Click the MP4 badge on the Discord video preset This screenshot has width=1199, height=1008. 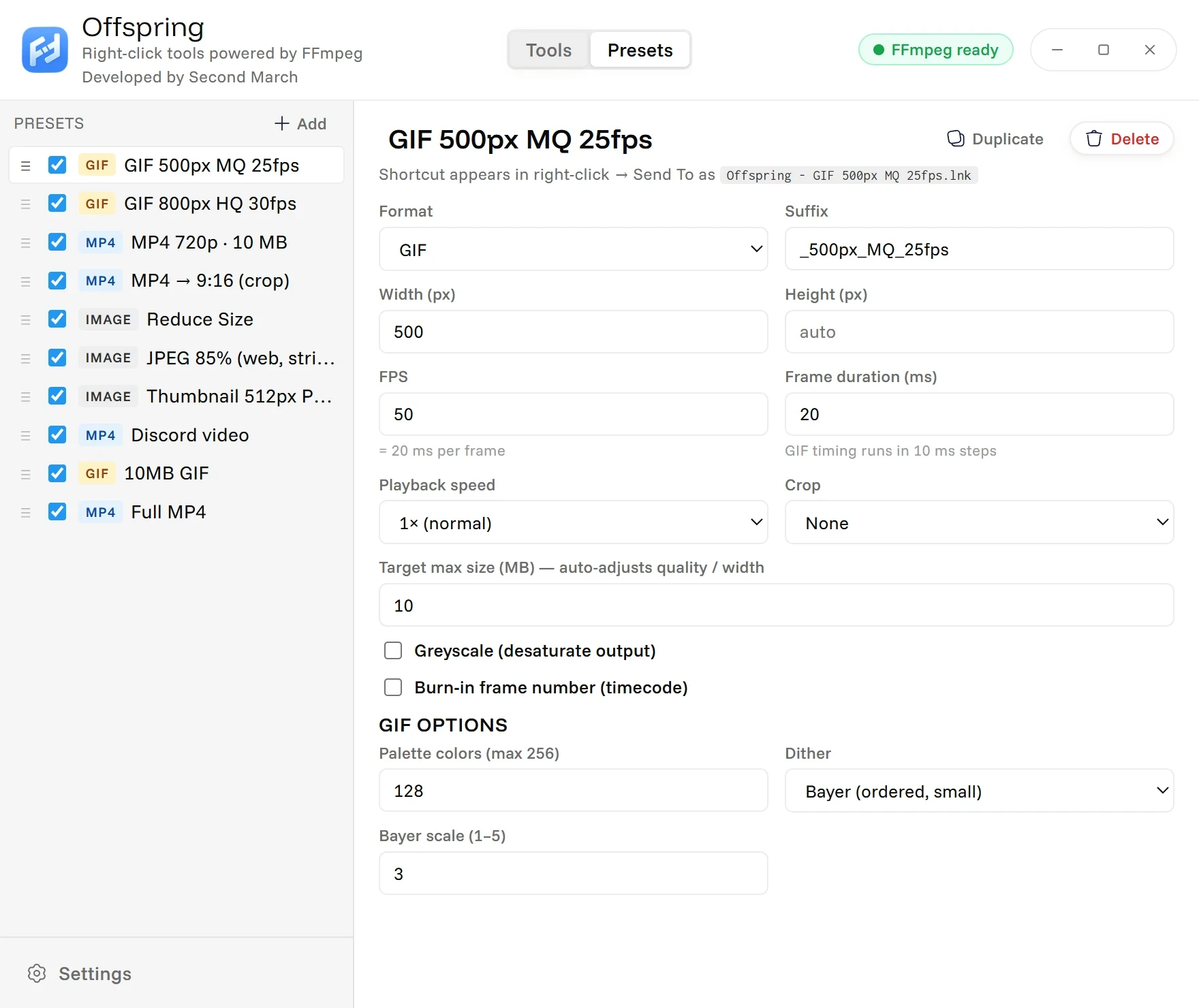[100, 435]
